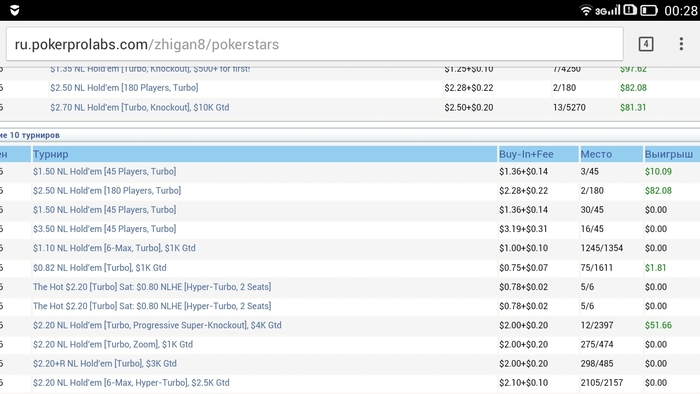Viewport: 700px width, 394px height.
Task: Tap the 3G signal strength icon
Action: tap(608, 10)
